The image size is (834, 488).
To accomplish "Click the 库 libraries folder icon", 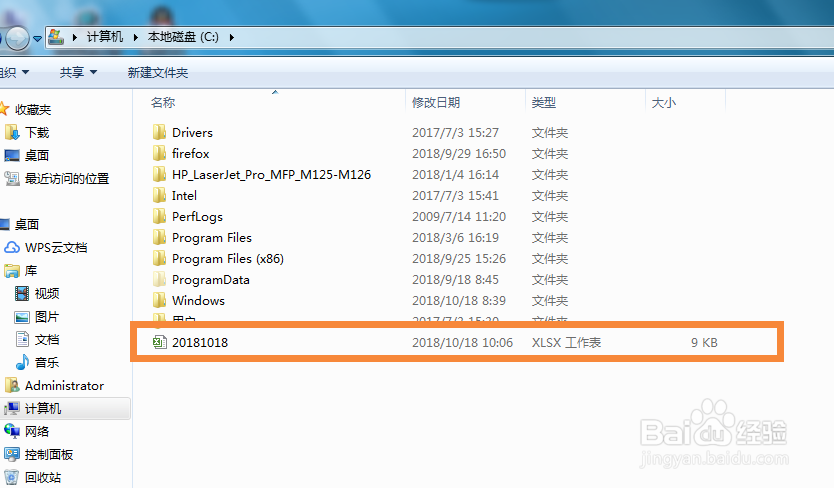I will pyautogui.click(x=12, y=271).
